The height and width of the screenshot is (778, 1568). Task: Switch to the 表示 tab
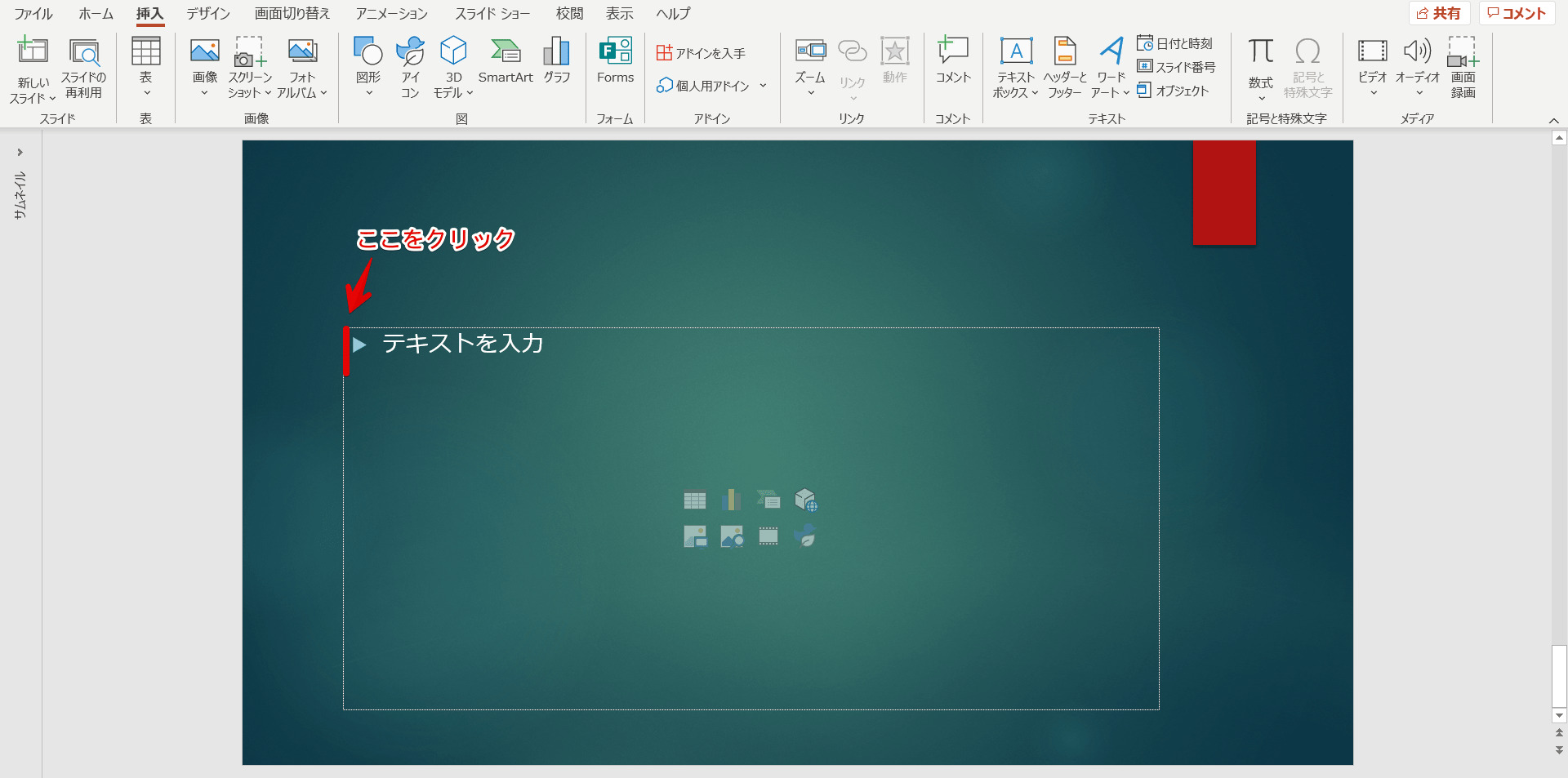tap(620, 14)
